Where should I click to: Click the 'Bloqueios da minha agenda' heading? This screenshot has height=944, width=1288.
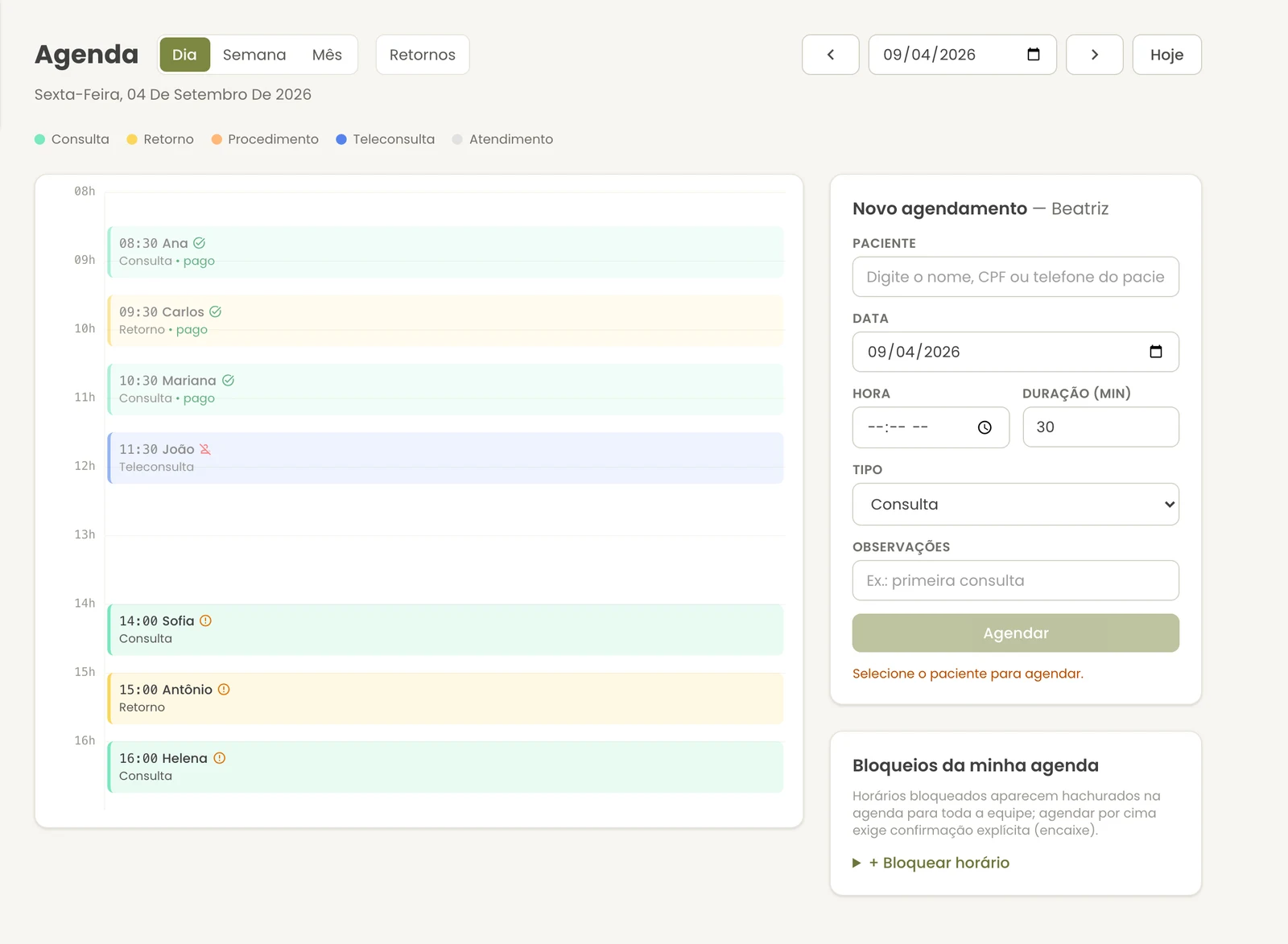(976, 765)
